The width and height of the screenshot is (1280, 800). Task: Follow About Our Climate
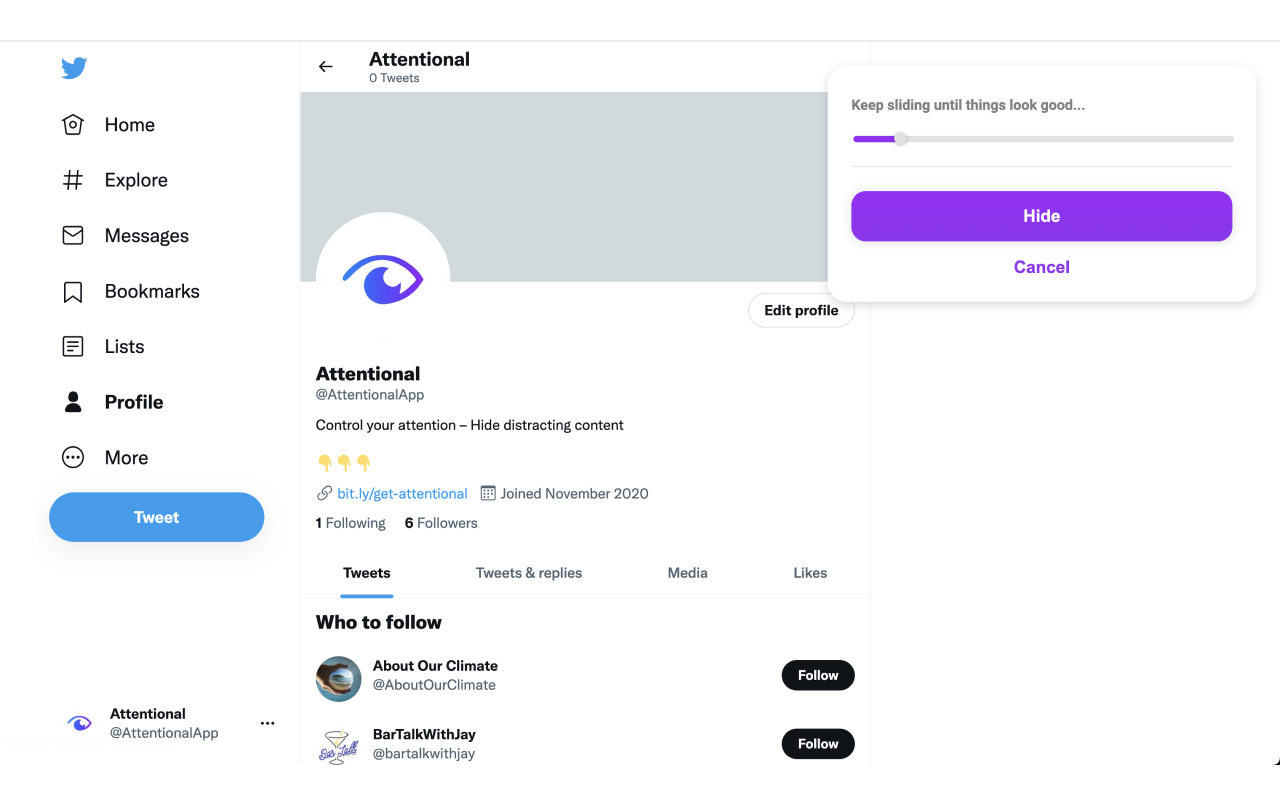point(817,675)
